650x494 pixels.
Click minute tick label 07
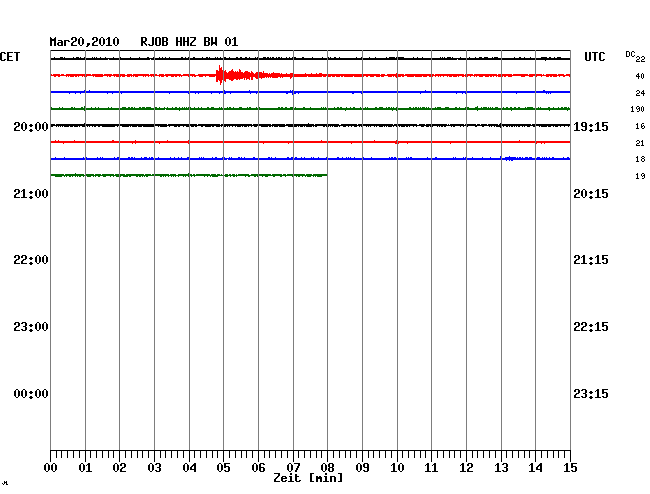(x=293, y=468)
